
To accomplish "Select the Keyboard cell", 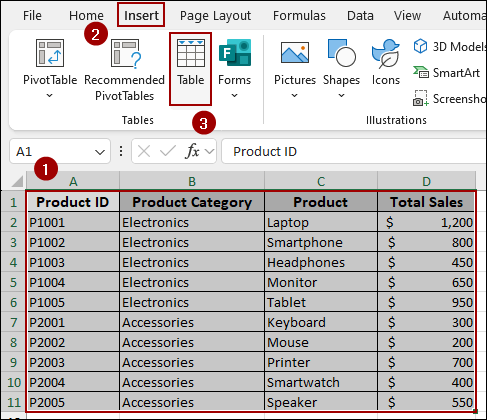I will (321, 322).
